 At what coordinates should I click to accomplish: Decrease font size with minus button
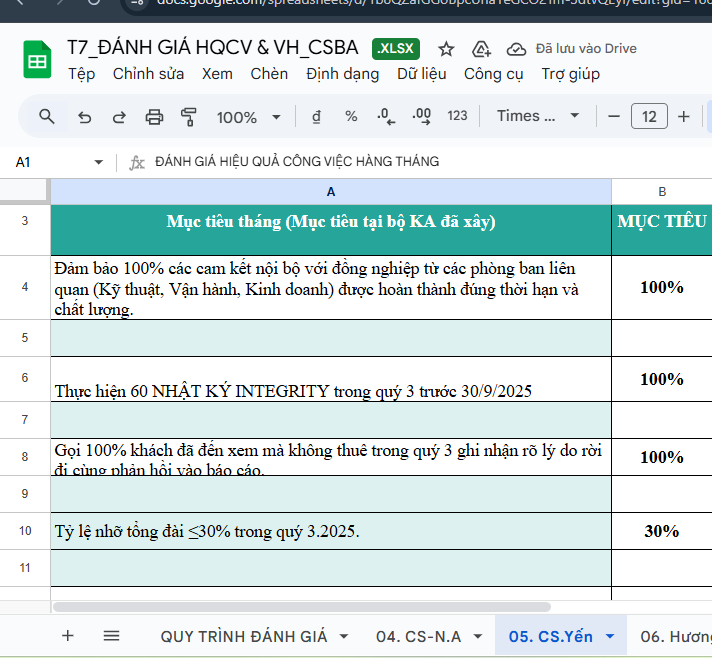[614, 117]
